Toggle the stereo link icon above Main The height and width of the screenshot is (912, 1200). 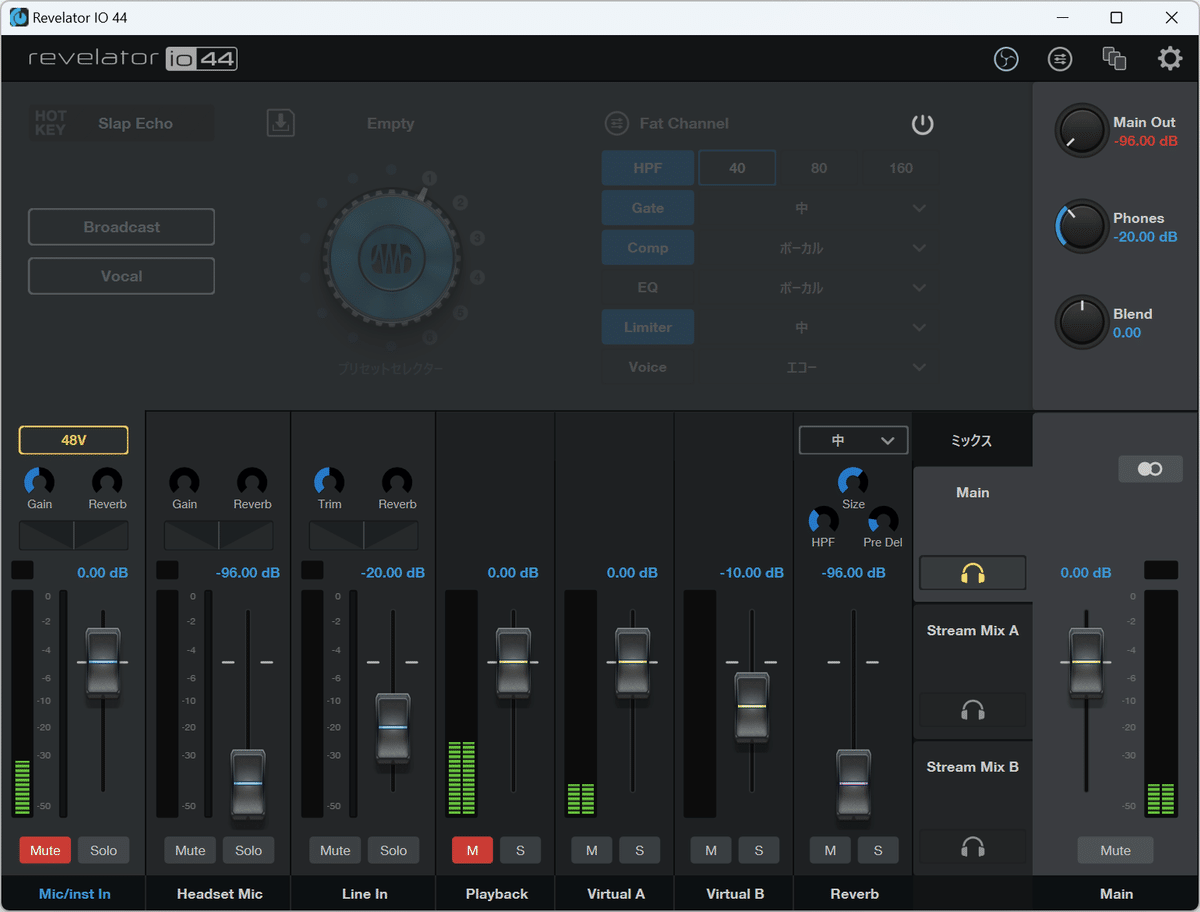coord(1150,469)
